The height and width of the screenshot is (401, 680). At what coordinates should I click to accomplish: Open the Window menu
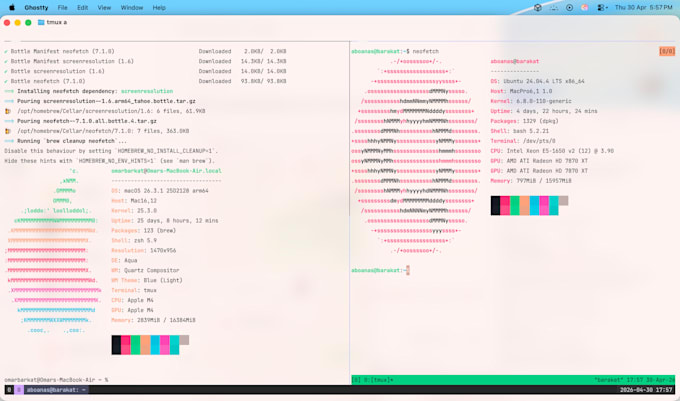[132, 7]
